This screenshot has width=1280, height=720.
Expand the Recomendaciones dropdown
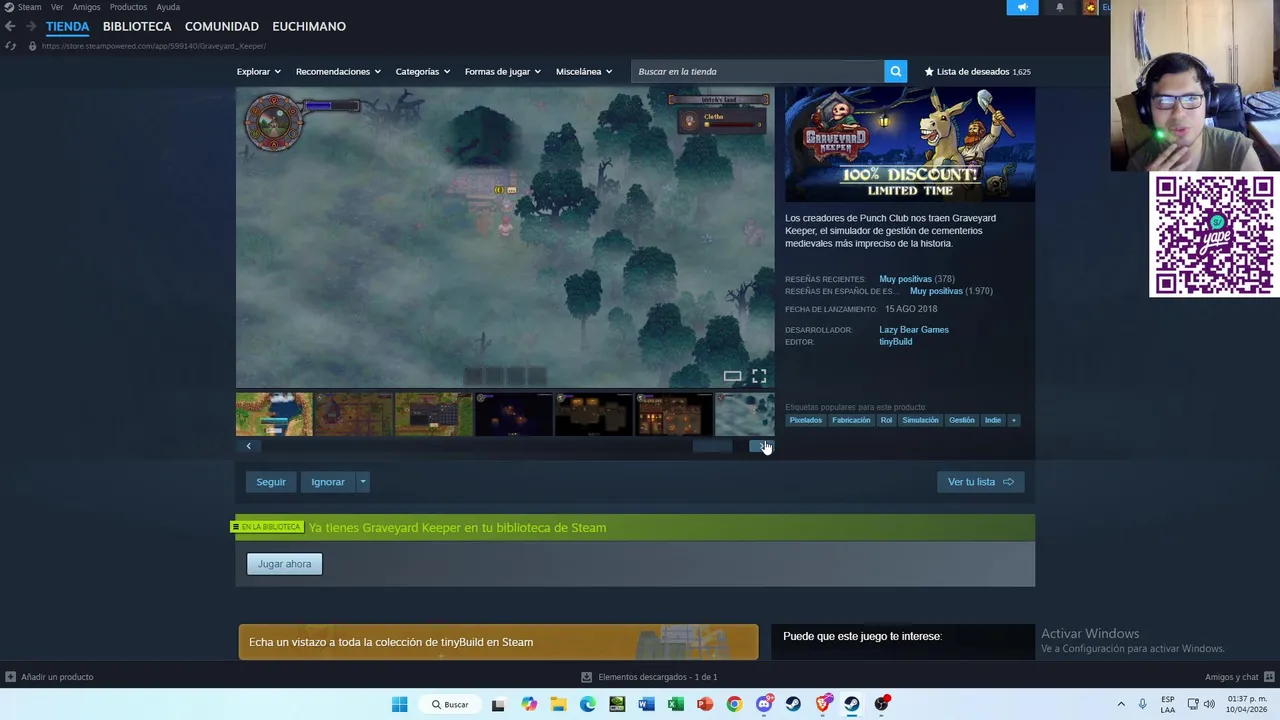[x=338, y=71]
